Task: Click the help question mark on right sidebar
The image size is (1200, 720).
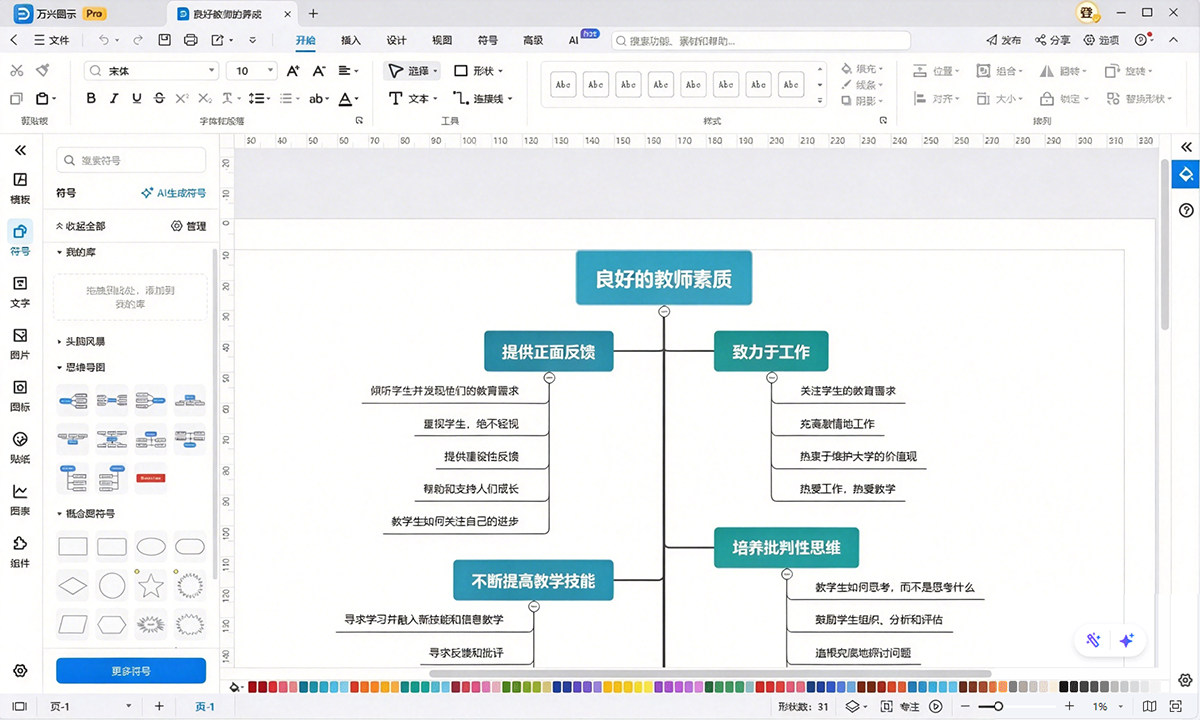Action: coord(1186,210)
